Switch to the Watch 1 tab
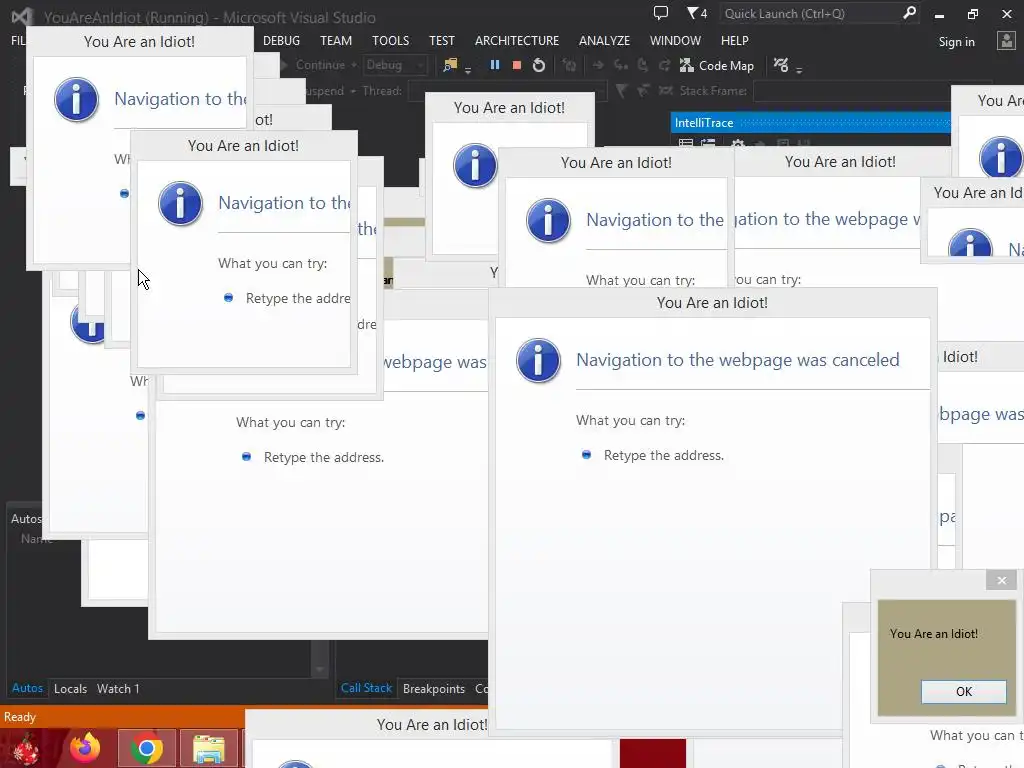This screenshot has height=768, width=1024. 118,688
